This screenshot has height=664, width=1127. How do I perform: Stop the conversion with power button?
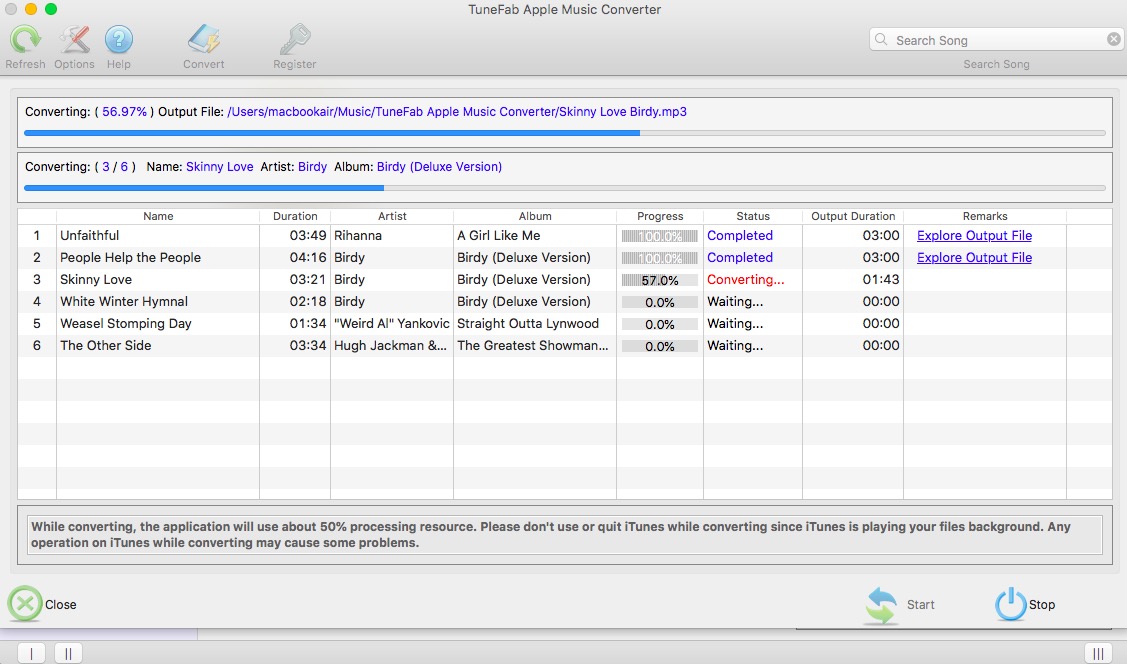point(1010,604)
